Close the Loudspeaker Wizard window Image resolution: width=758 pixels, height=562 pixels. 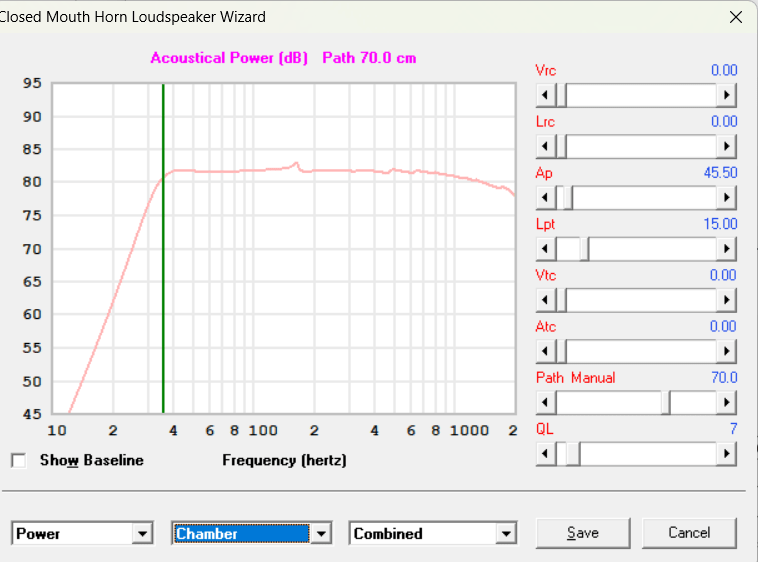[736, 17]
